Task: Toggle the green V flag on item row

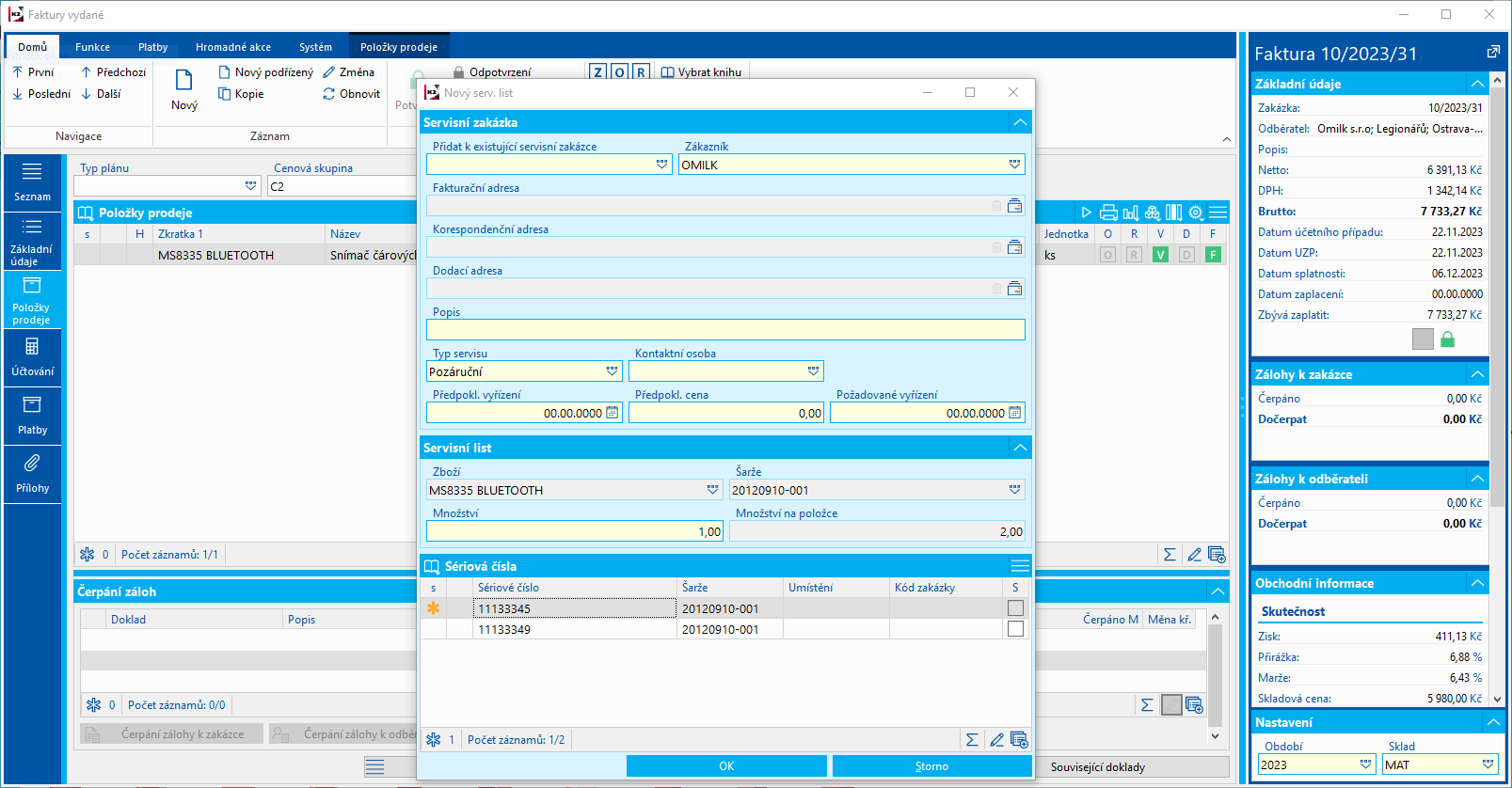Action: [x=1160, y=255]
